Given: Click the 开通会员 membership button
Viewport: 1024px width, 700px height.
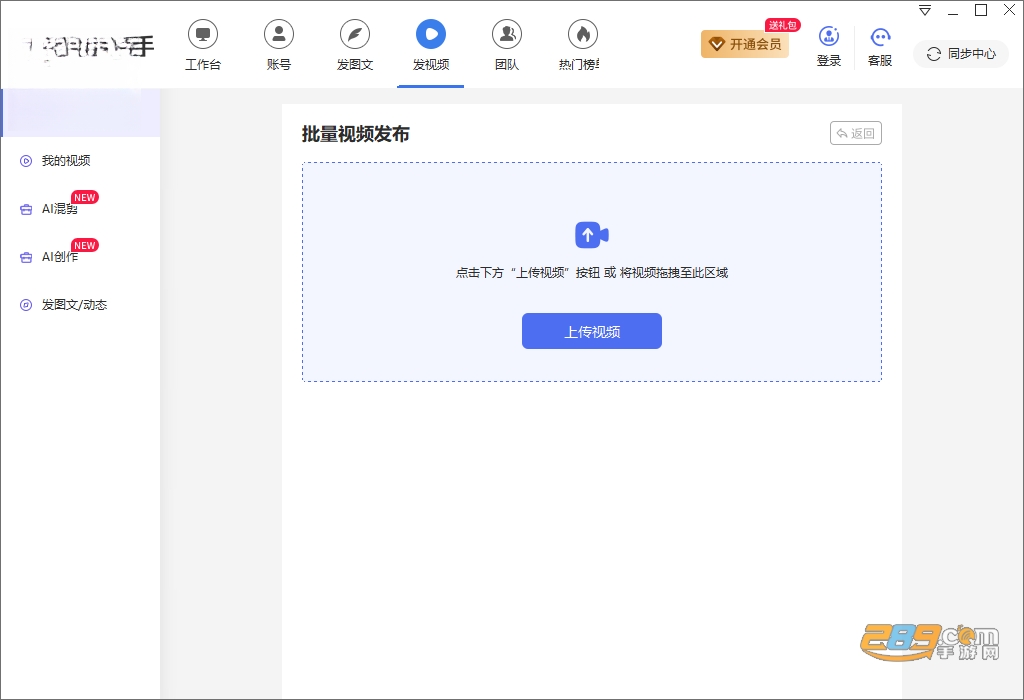Looking at the screenshot, I should [x=745, y=44].
